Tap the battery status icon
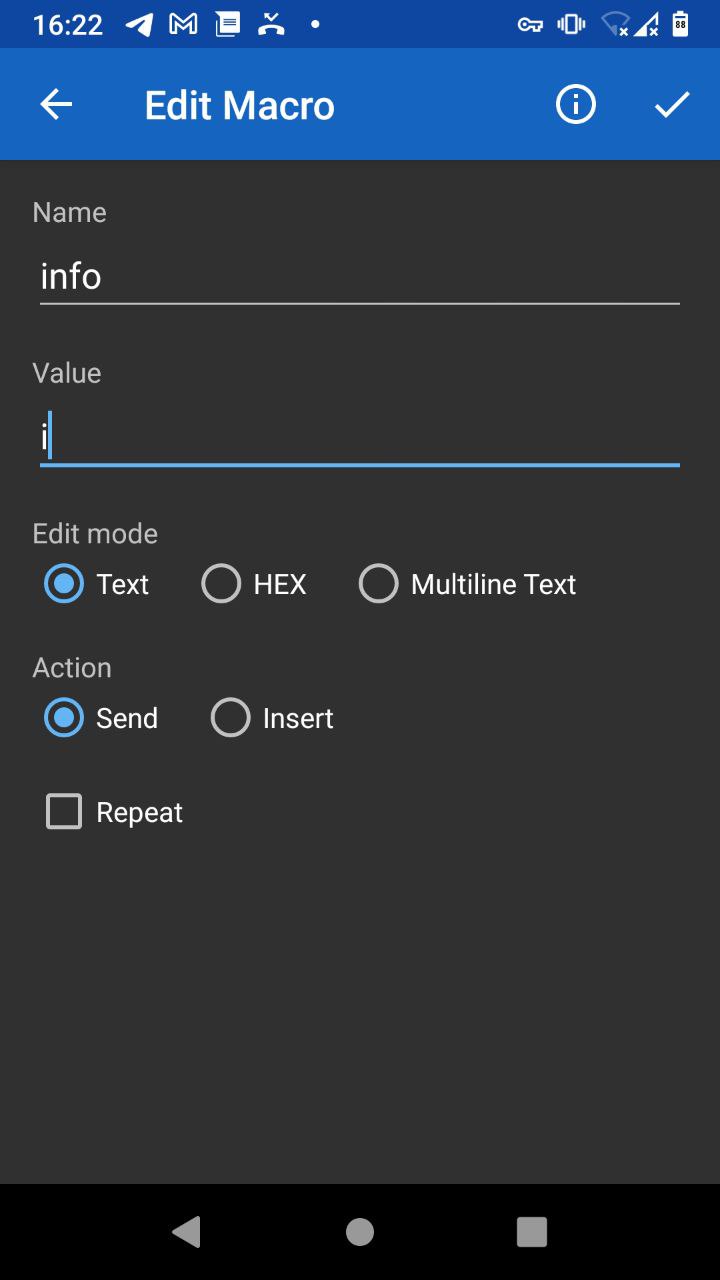 tap(680, 24)
